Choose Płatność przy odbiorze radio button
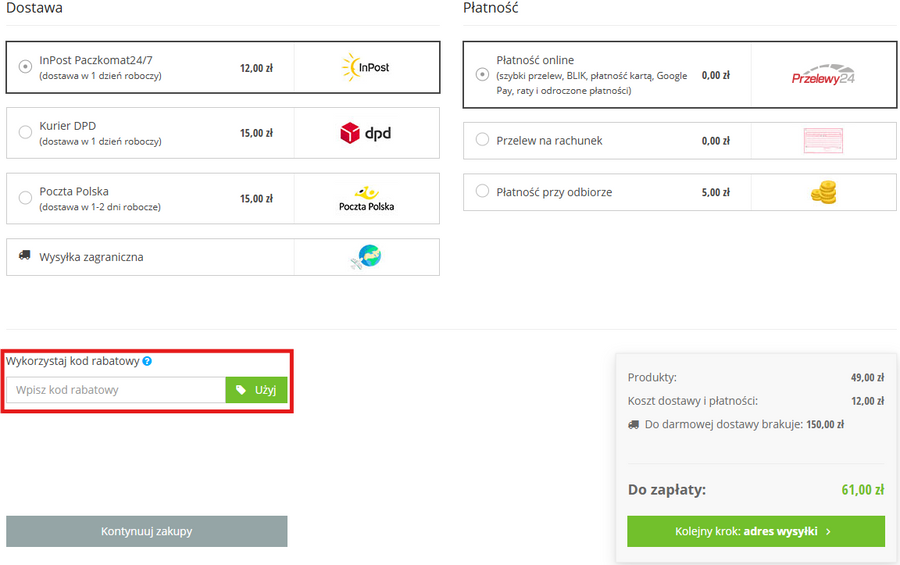Viewport: 900px width, 565px height. point(482,192)
